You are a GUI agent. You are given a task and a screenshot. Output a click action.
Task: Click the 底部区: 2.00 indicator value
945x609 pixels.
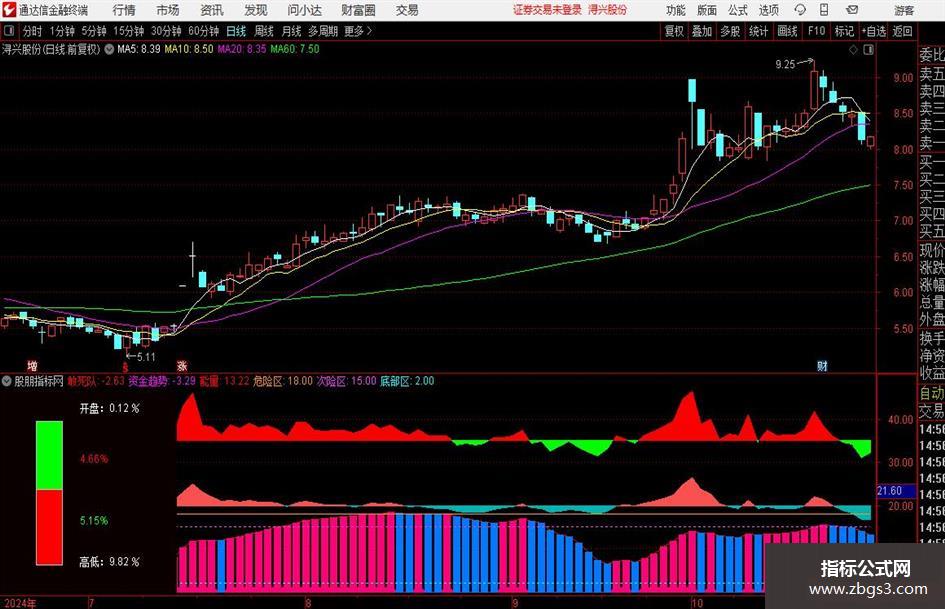tap(407, 381)
